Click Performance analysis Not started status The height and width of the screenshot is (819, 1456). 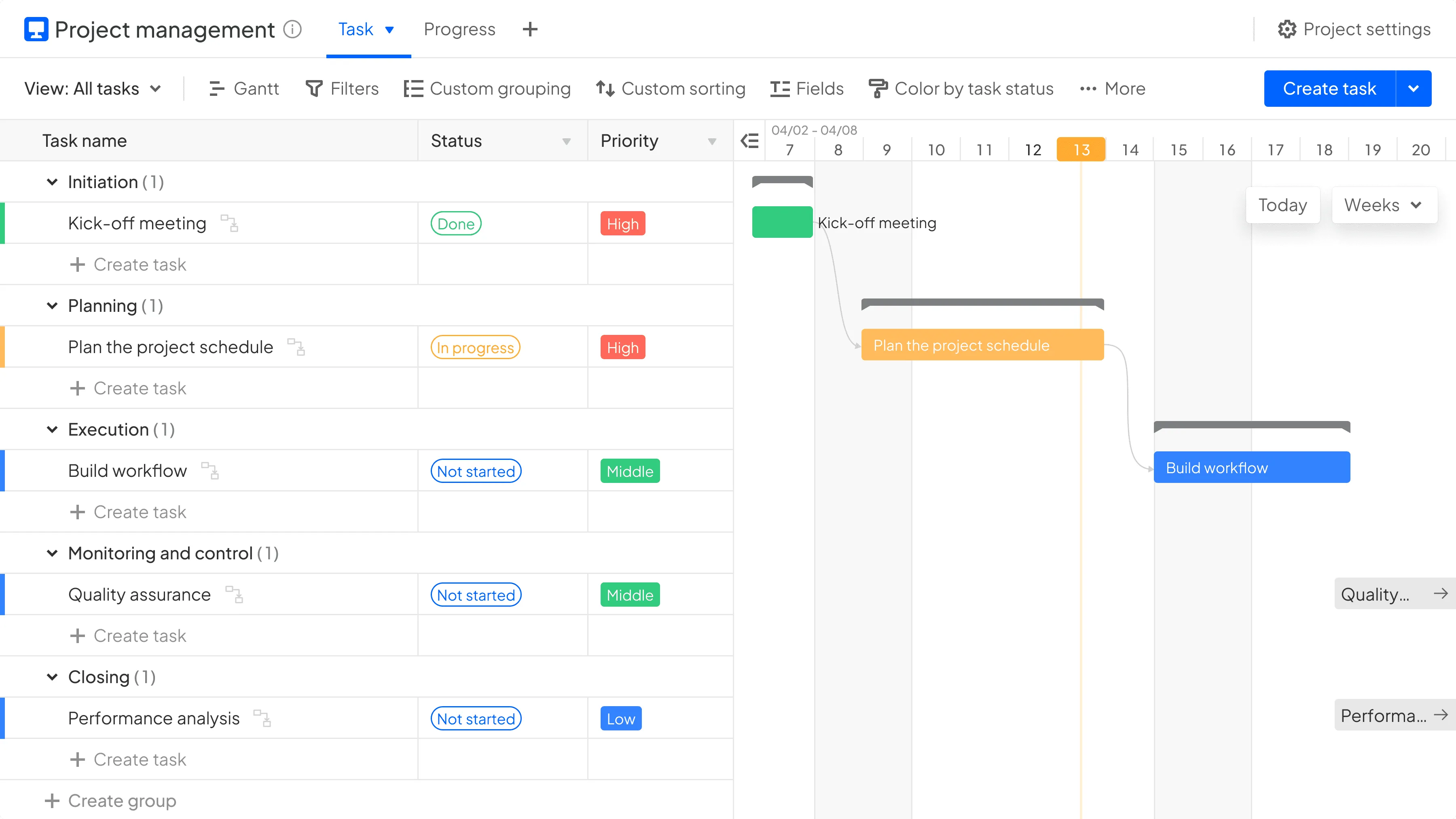pyautogui.click(x=476, y=718)
